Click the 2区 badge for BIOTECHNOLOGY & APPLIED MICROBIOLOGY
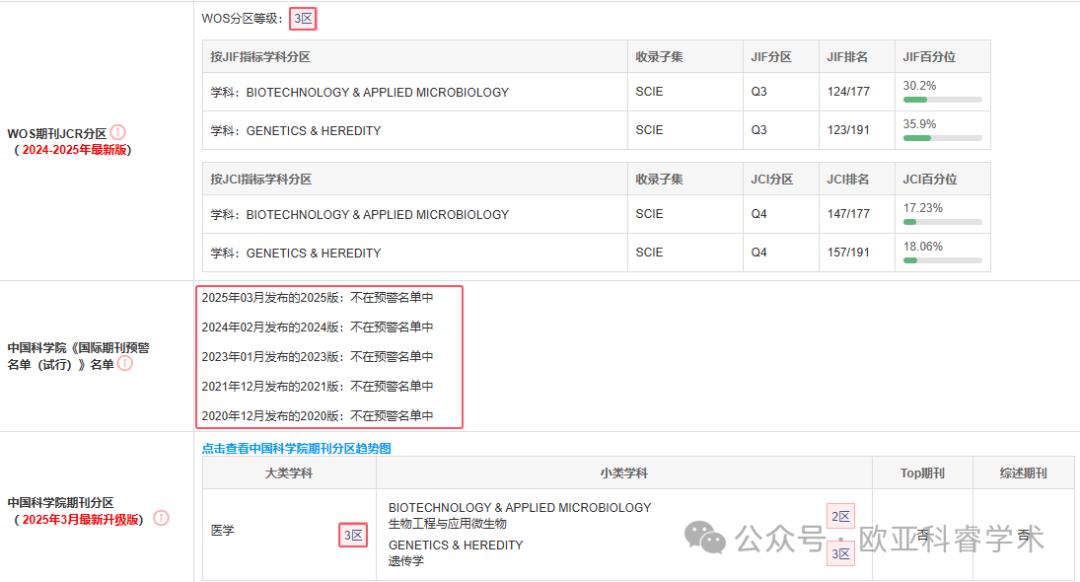The height and width of the screenshot is (582, 1080). pyautogui.click(x=840, y=516)
